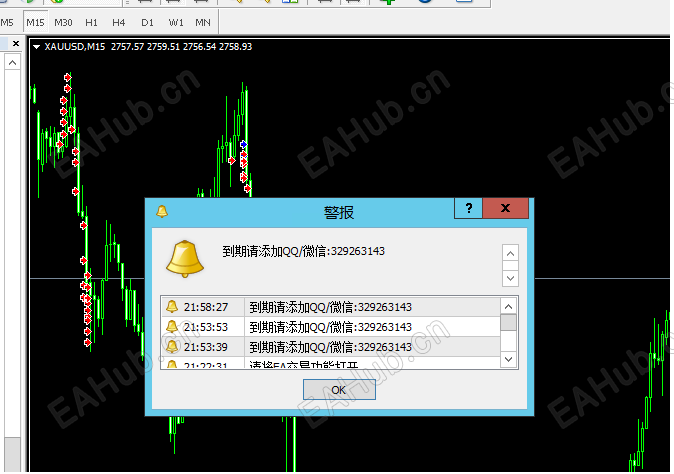Click bell icon in 21:58:27 row

[x=172, y=306]
